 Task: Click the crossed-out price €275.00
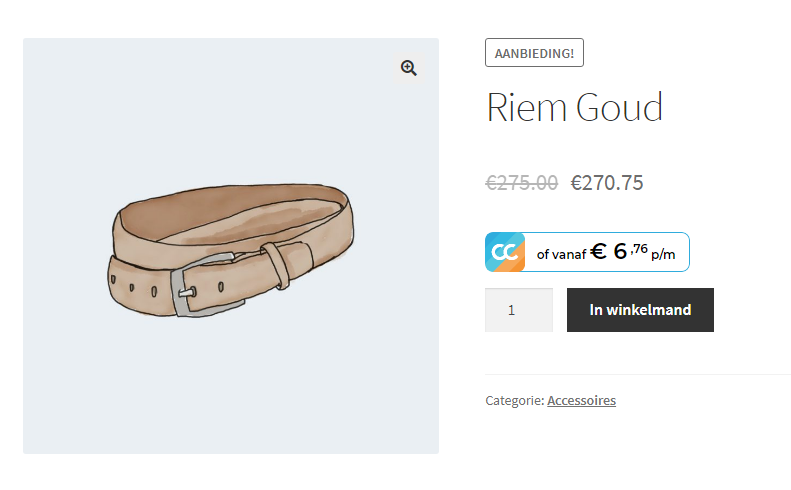[521, 182]
